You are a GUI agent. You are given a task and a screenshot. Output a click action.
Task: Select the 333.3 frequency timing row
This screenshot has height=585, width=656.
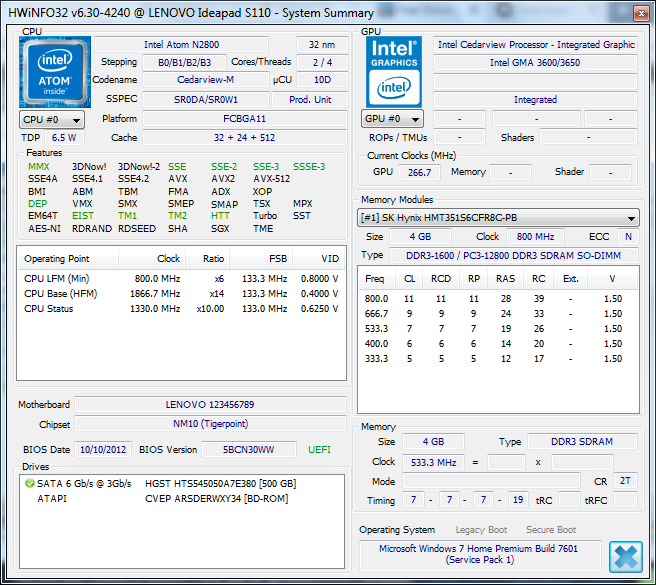(498, 359)
